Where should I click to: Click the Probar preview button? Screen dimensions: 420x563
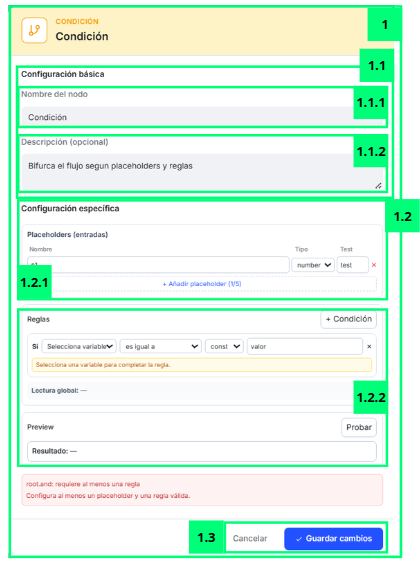tap(359, 427)
